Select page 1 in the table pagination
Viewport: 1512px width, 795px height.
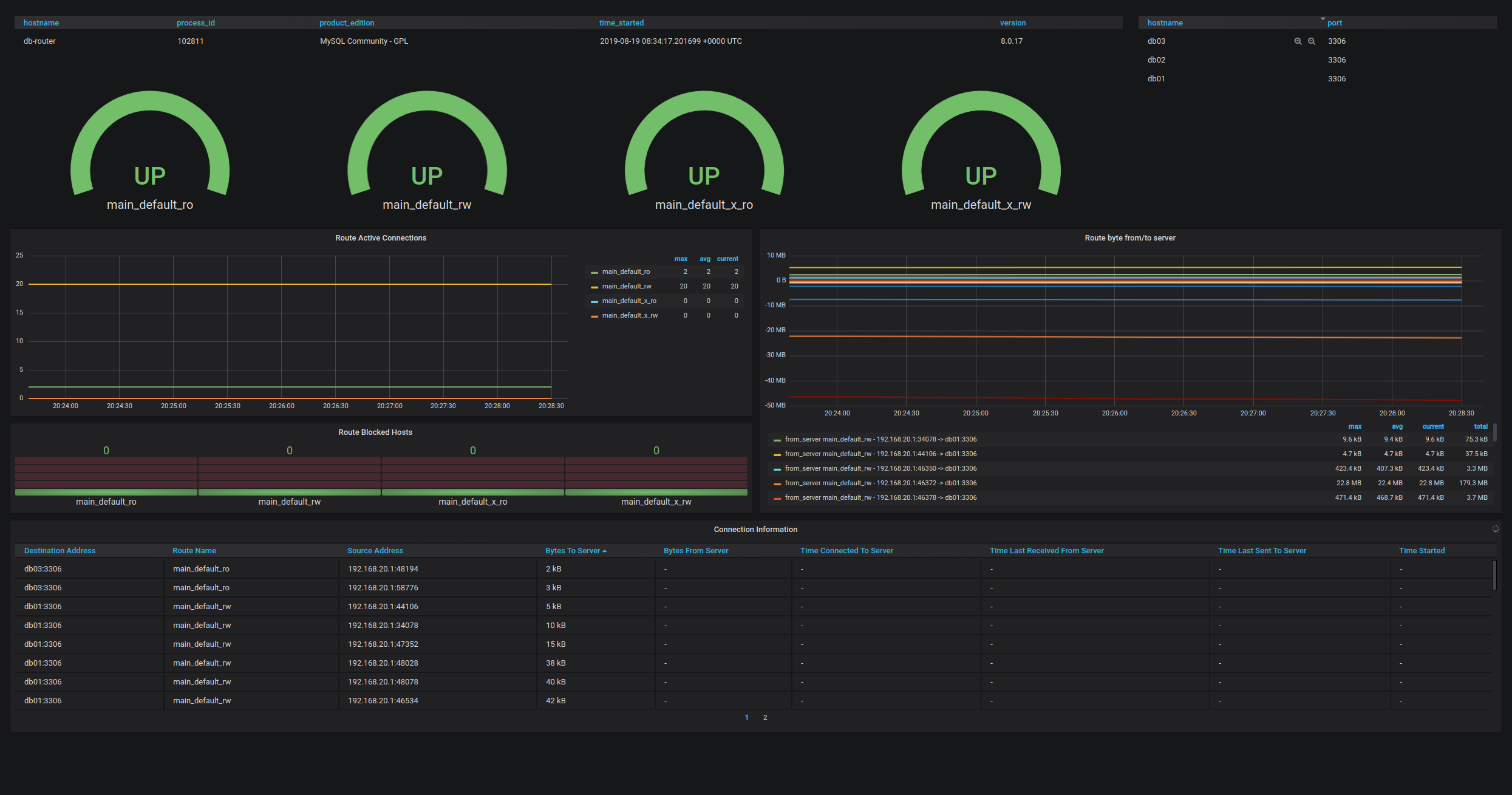click(x=746, y=717)
